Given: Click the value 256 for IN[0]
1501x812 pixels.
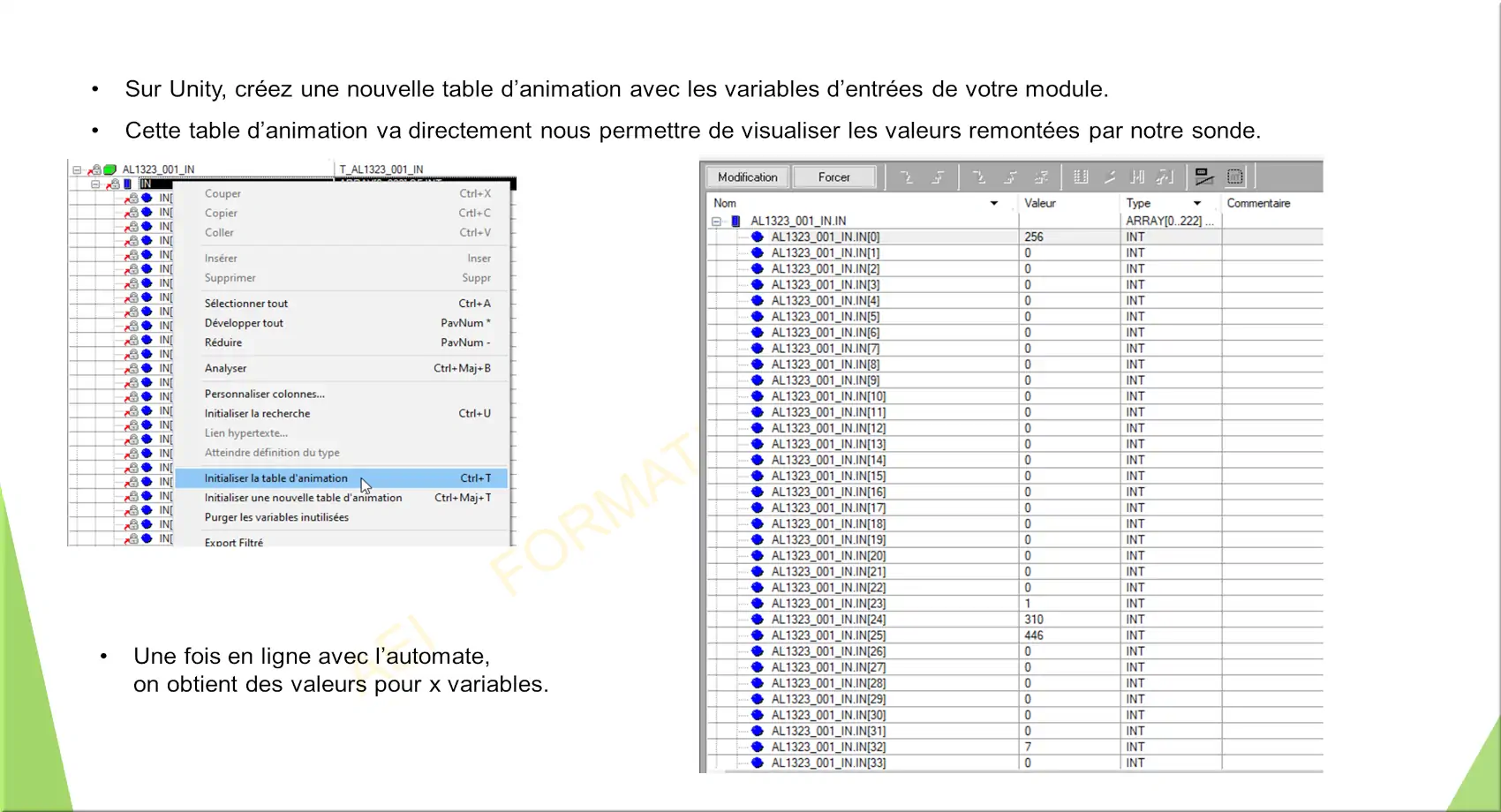Looking at the screenshot, I should (x=1034, y=237).
